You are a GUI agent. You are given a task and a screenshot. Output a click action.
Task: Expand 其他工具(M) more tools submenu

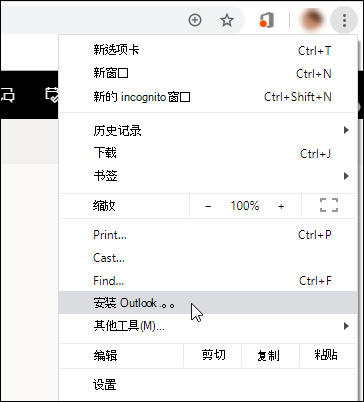click(x=208, y=325)
